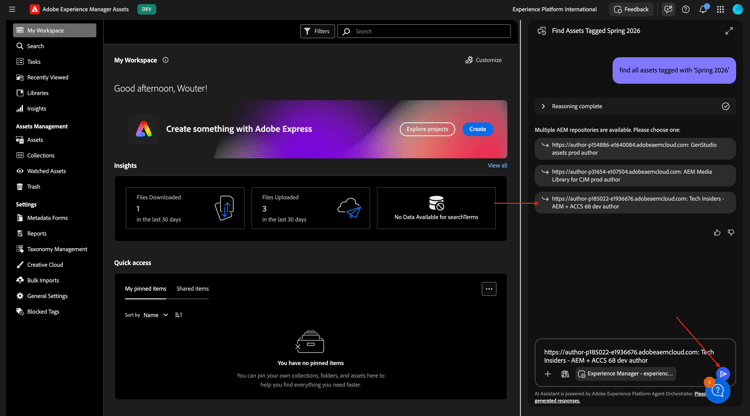Viewport: 750px width, 416px height.
Task: Choose GenStudio assets prod author repository
Action: coord(635,149)
